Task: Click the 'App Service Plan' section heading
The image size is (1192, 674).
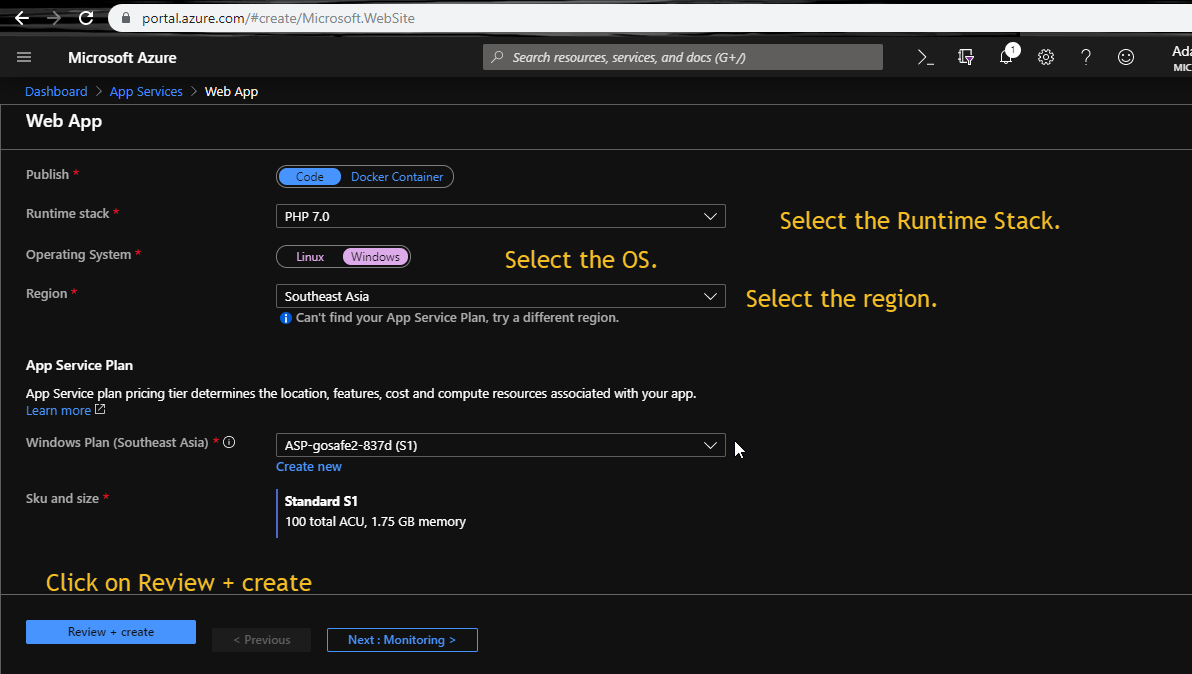Action: point(79,365)
